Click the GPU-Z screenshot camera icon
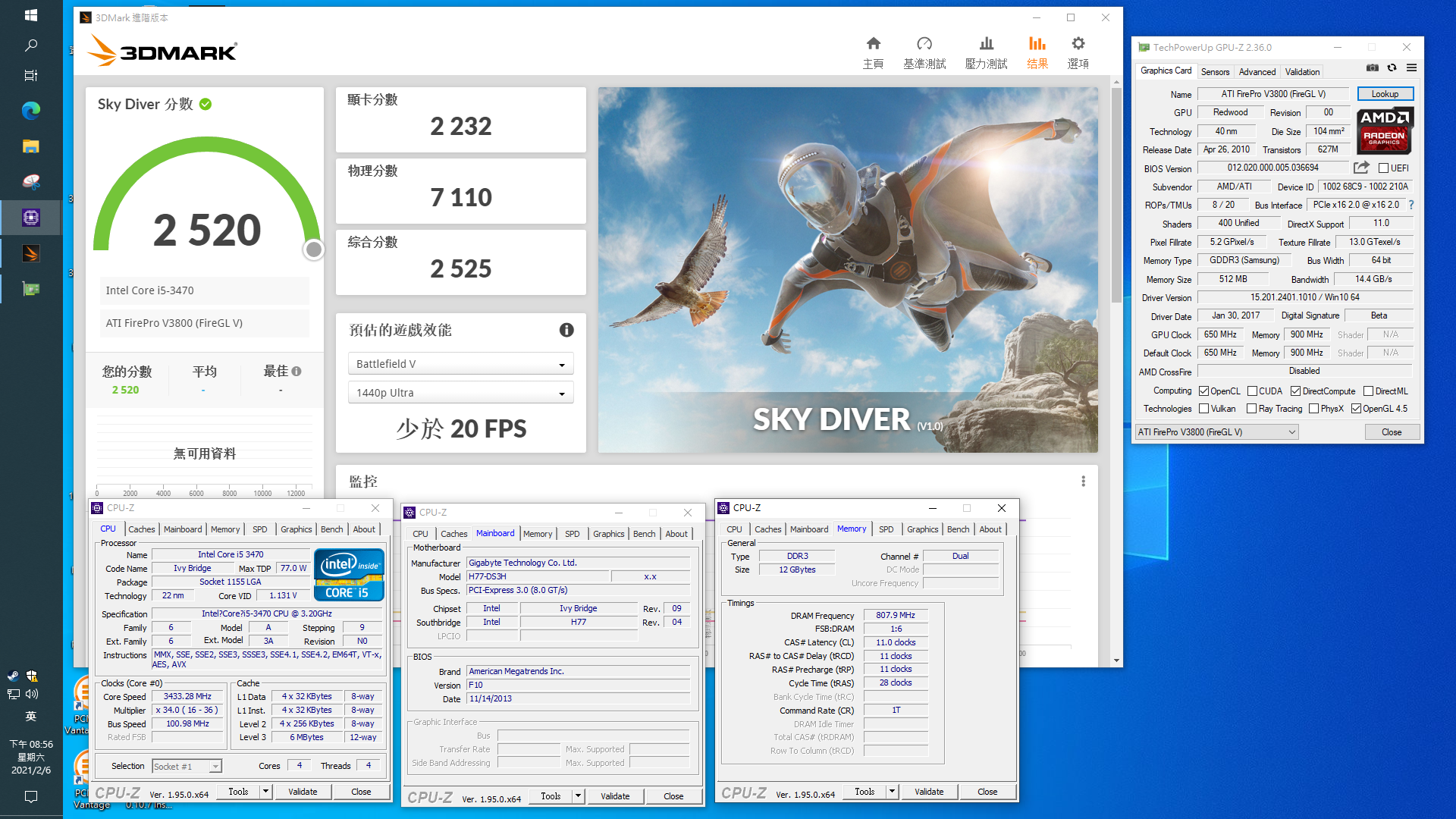This screenshot has width=1456, height=819. coord(1372,67)
